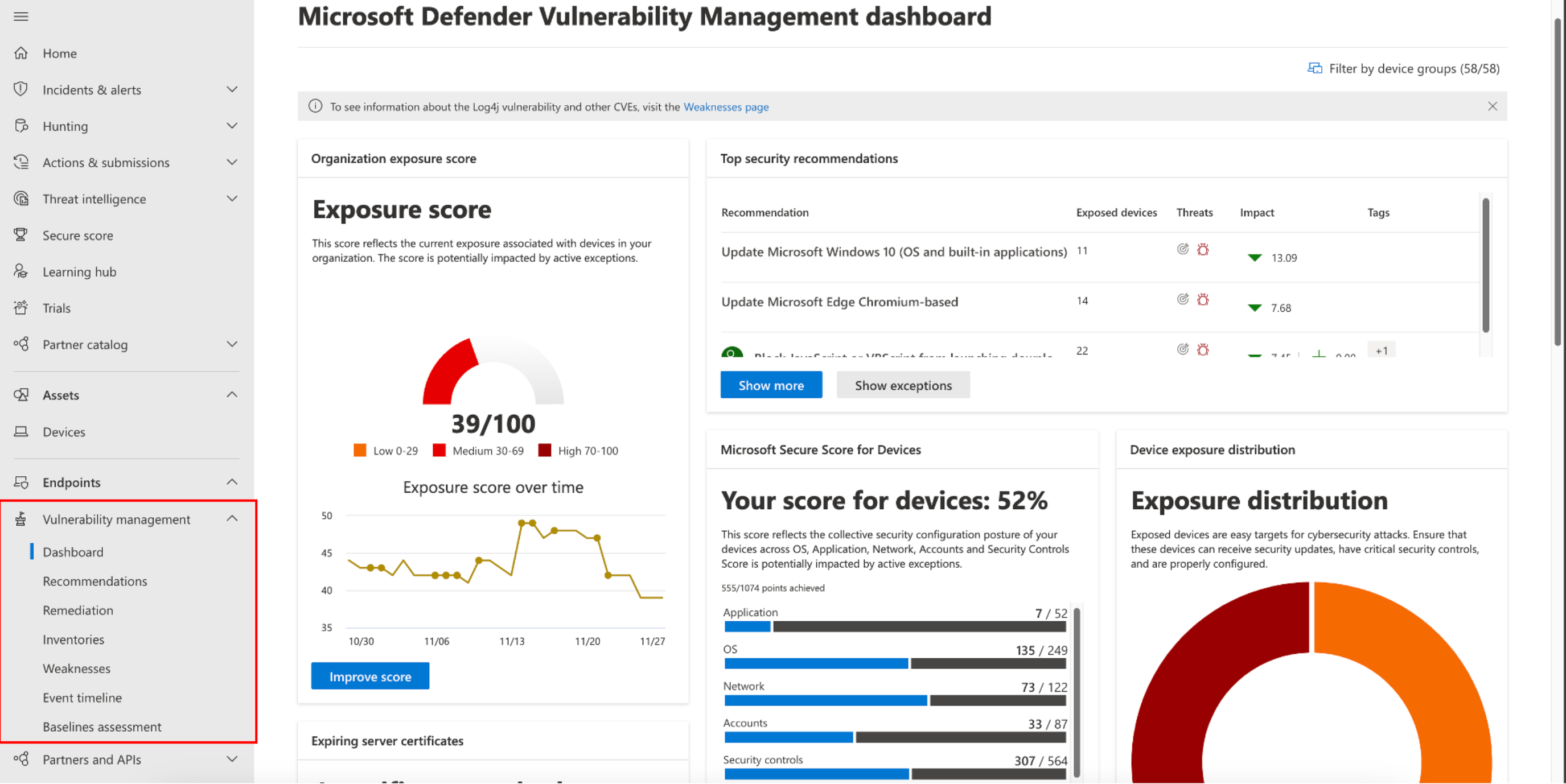Click the Devices sidebar icon
Image resolution: width=1566 pixels, height=784 pixels.
pyautogui.click(x=21, y=431)
